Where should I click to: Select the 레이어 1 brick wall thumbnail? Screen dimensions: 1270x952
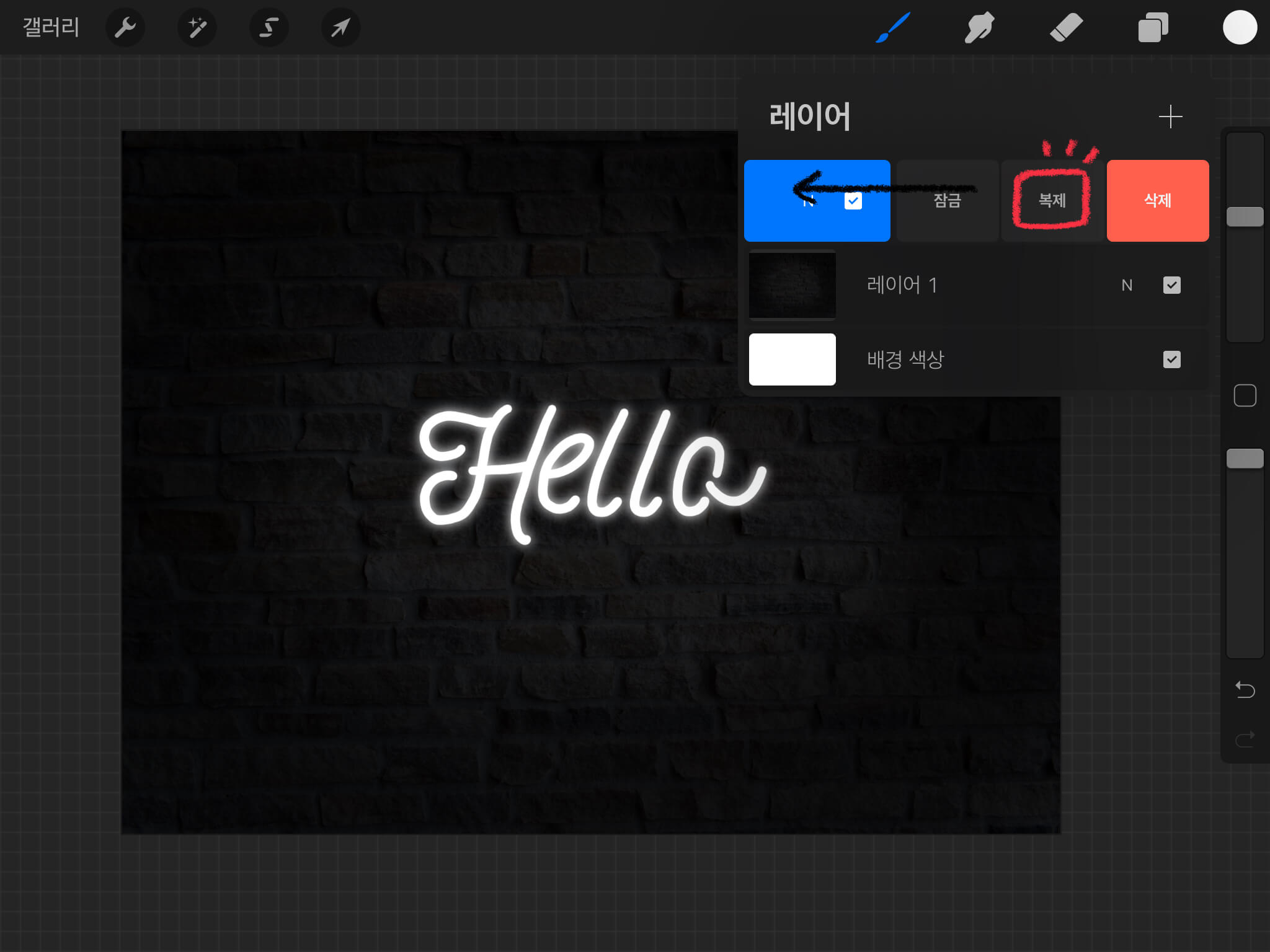[792, 285]
